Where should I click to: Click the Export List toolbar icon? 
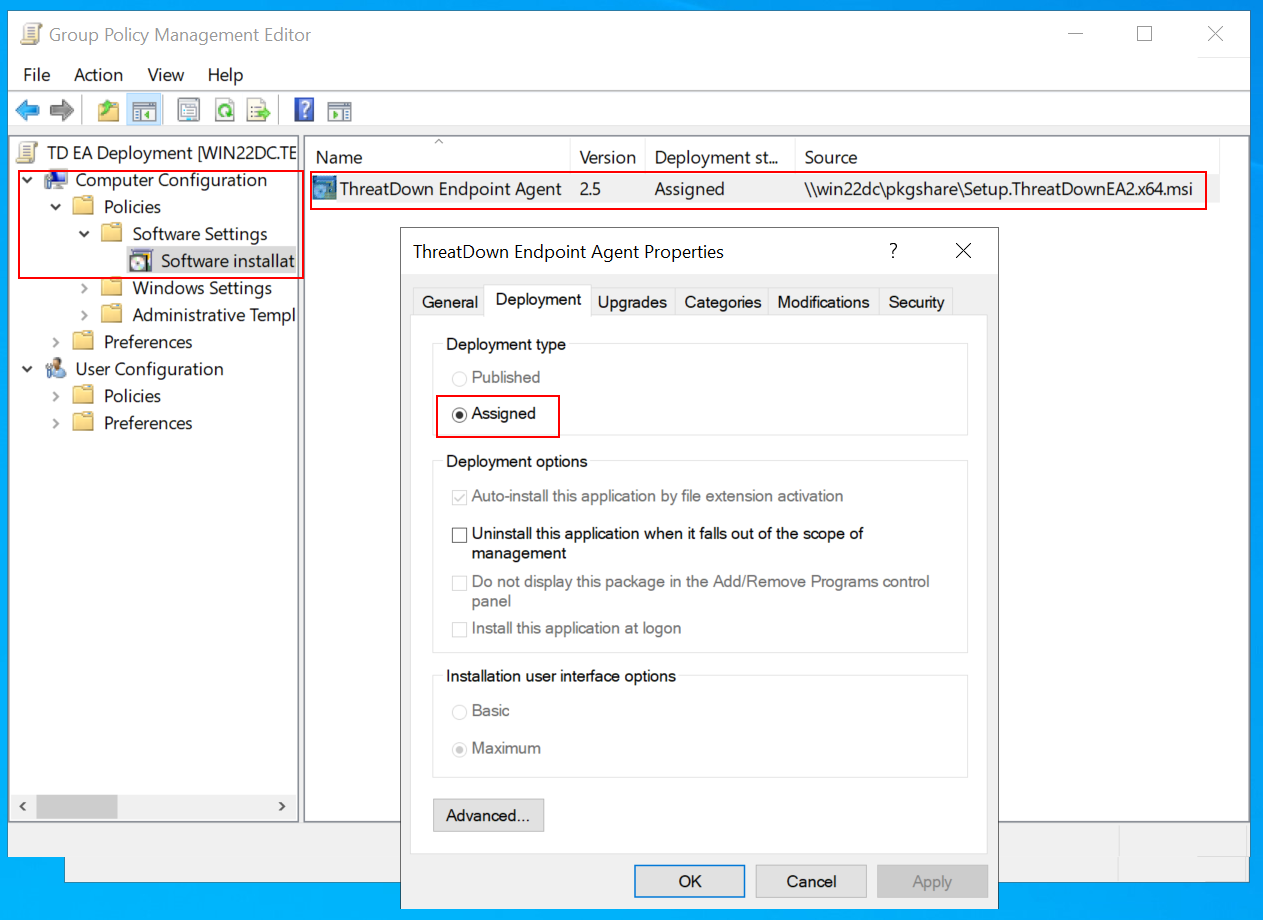click(260, 110)
